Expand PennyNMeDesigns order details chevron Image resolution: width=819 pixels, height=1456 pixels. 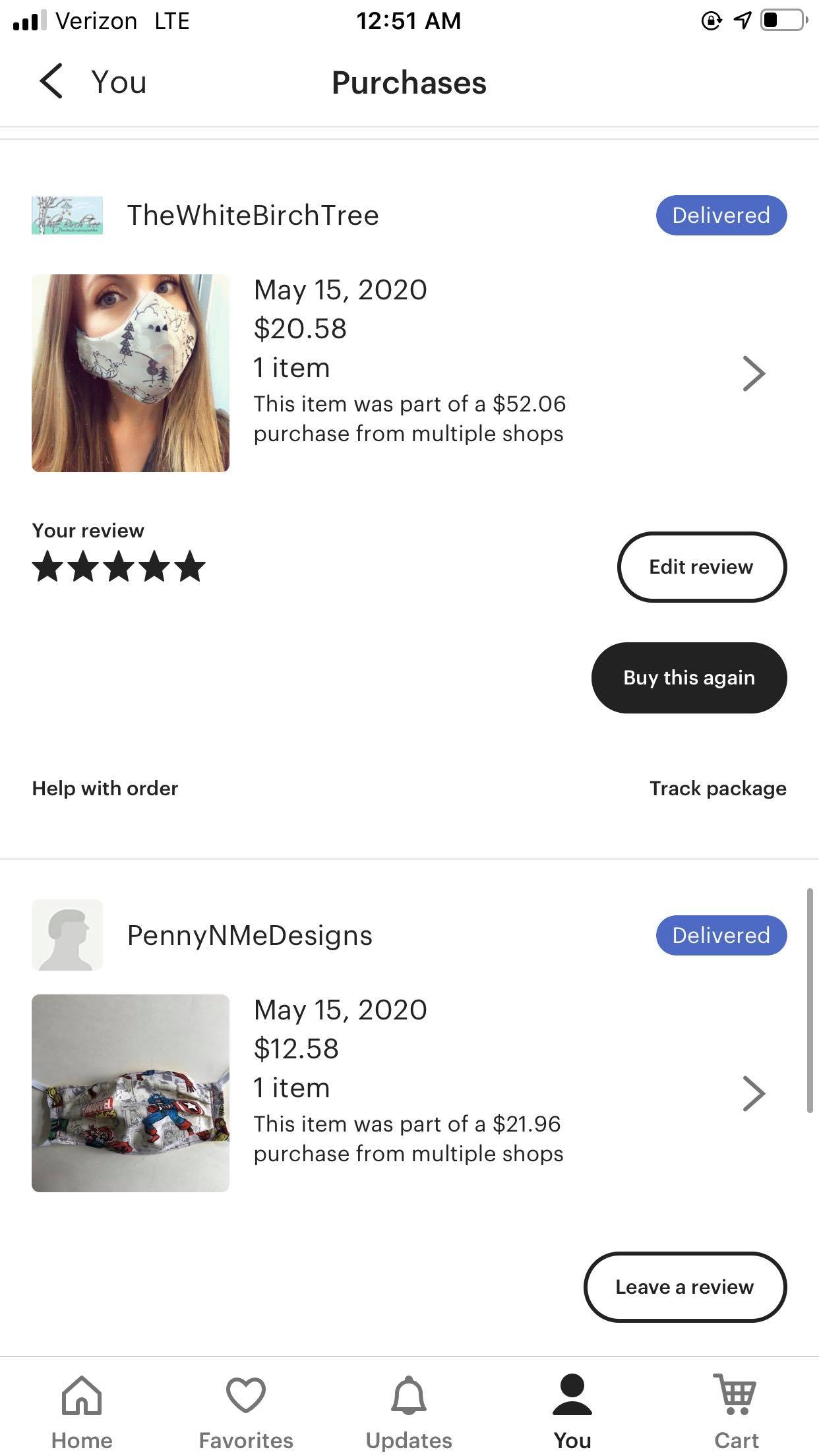tap(754, 1094)
